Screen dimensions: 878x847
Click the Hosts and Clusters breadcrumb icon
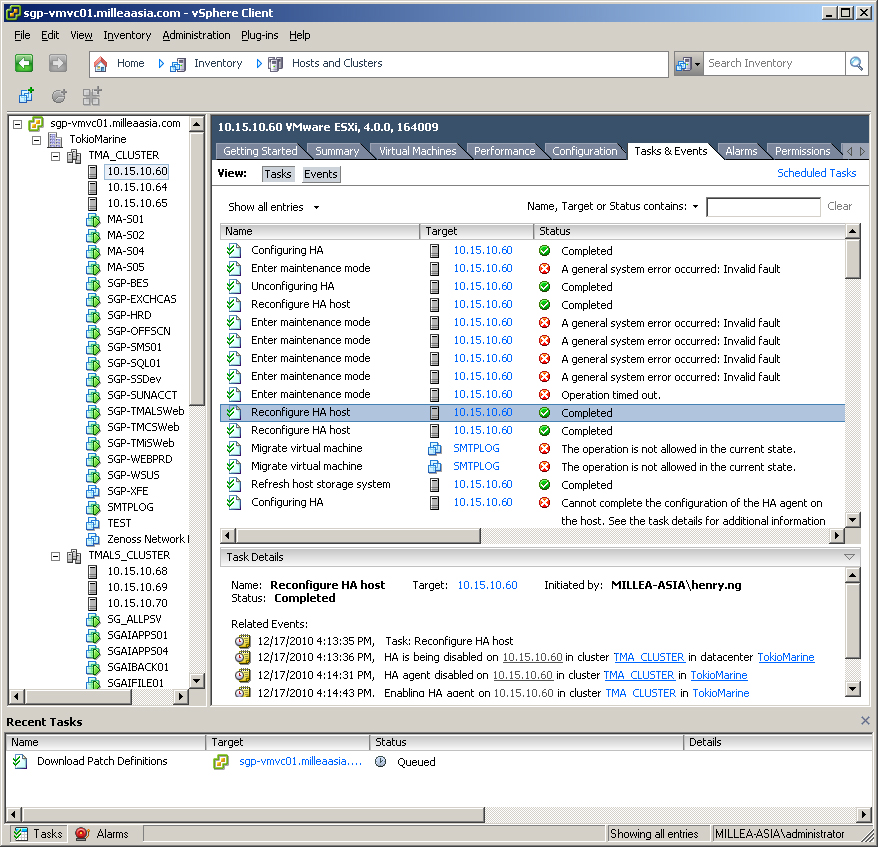tap(275, 64)
